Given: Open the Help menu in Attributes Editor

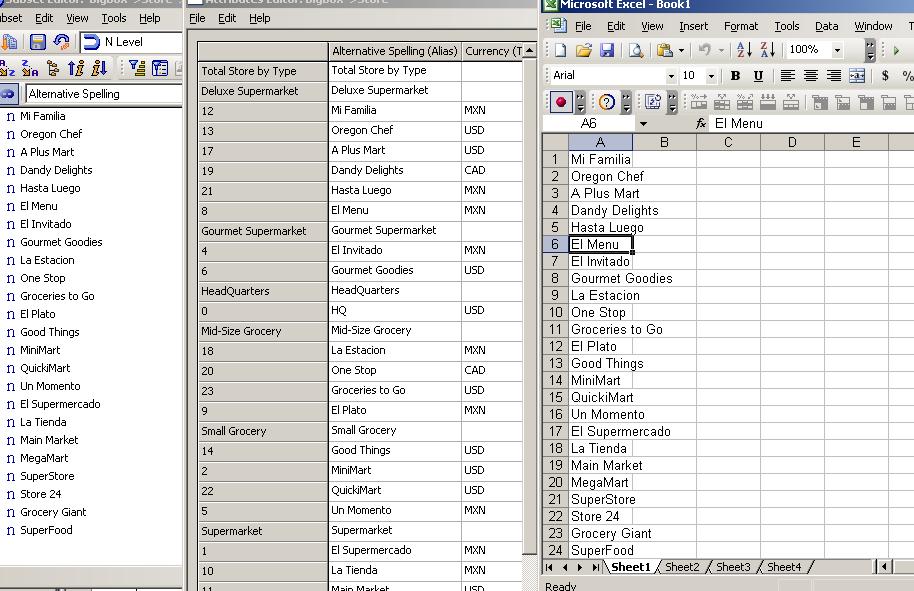Looking at the screenshot, I should (259, 18).
